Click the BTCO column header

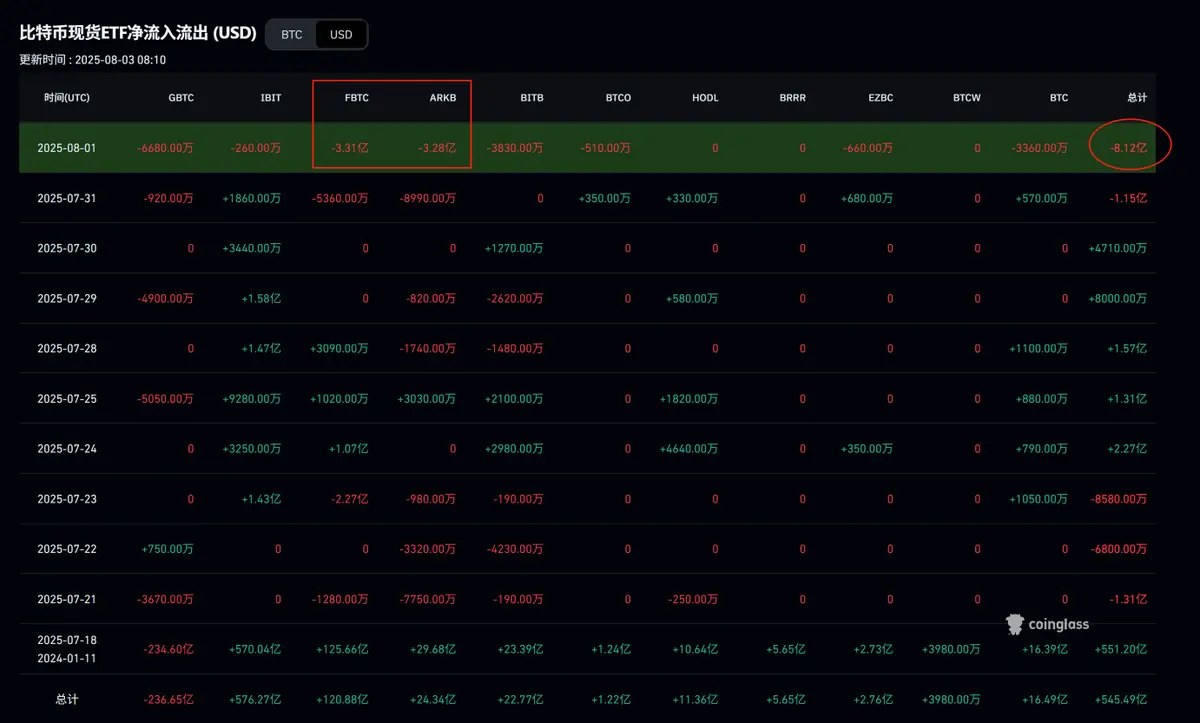coord(618,98)
